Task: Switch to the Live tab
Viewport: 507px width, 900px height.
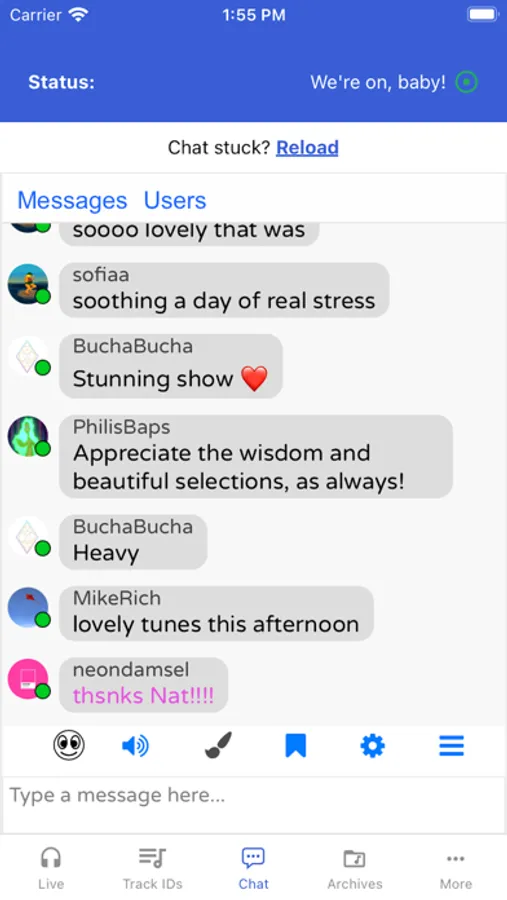Action: (51, 868)
